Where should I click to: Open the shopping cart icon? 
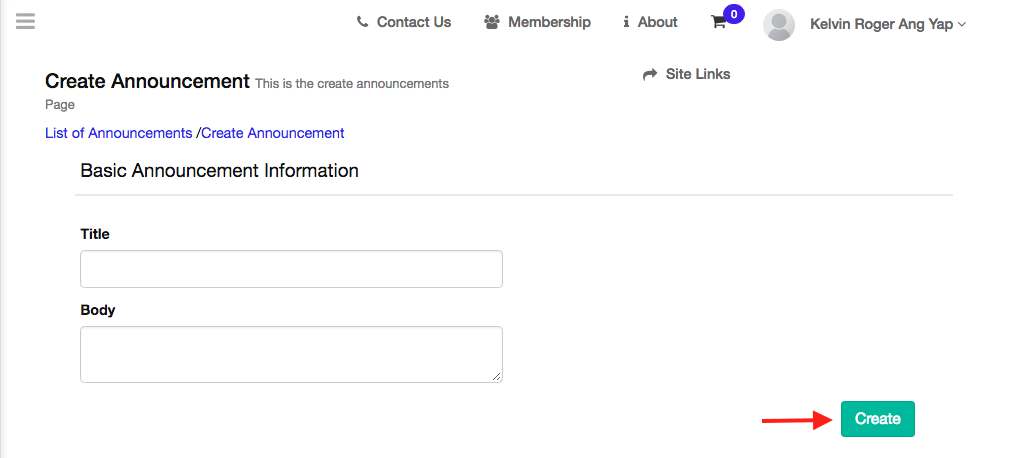click(718, 23)
